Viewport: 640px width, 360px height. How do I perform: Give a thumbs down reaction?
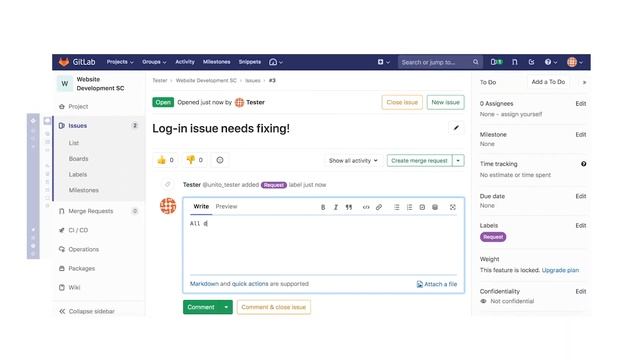coord(194,160)
